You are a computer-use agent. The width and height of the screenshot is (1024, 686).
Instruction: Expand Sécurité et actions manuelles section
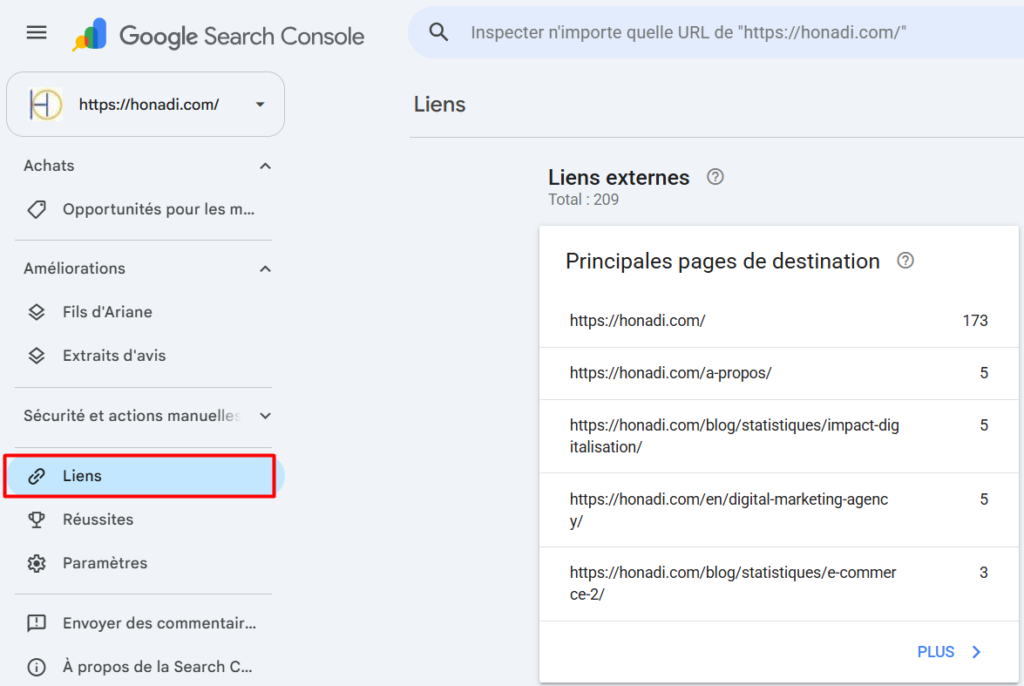[x=265, y=416]
